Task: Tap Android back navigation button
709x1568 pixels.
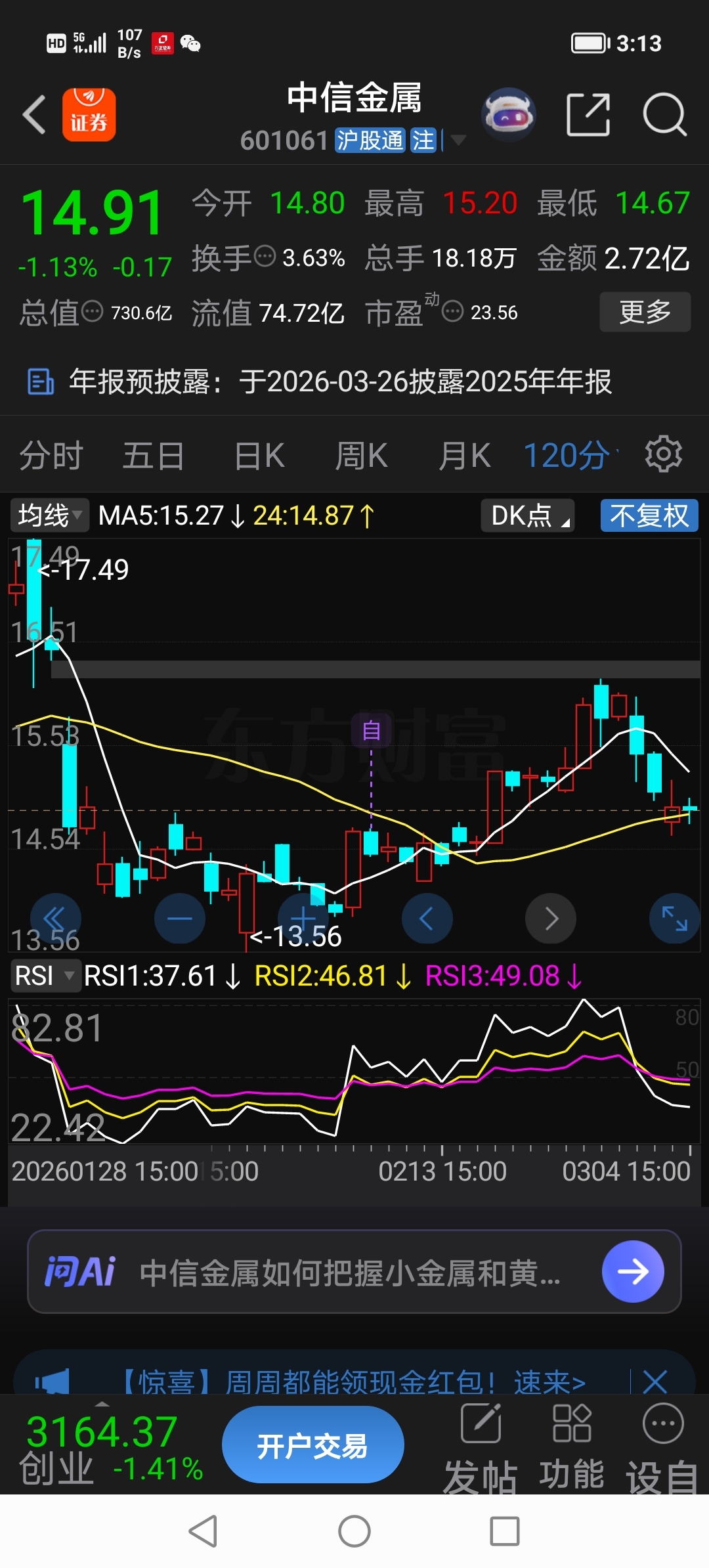Action: (203, 1531)
